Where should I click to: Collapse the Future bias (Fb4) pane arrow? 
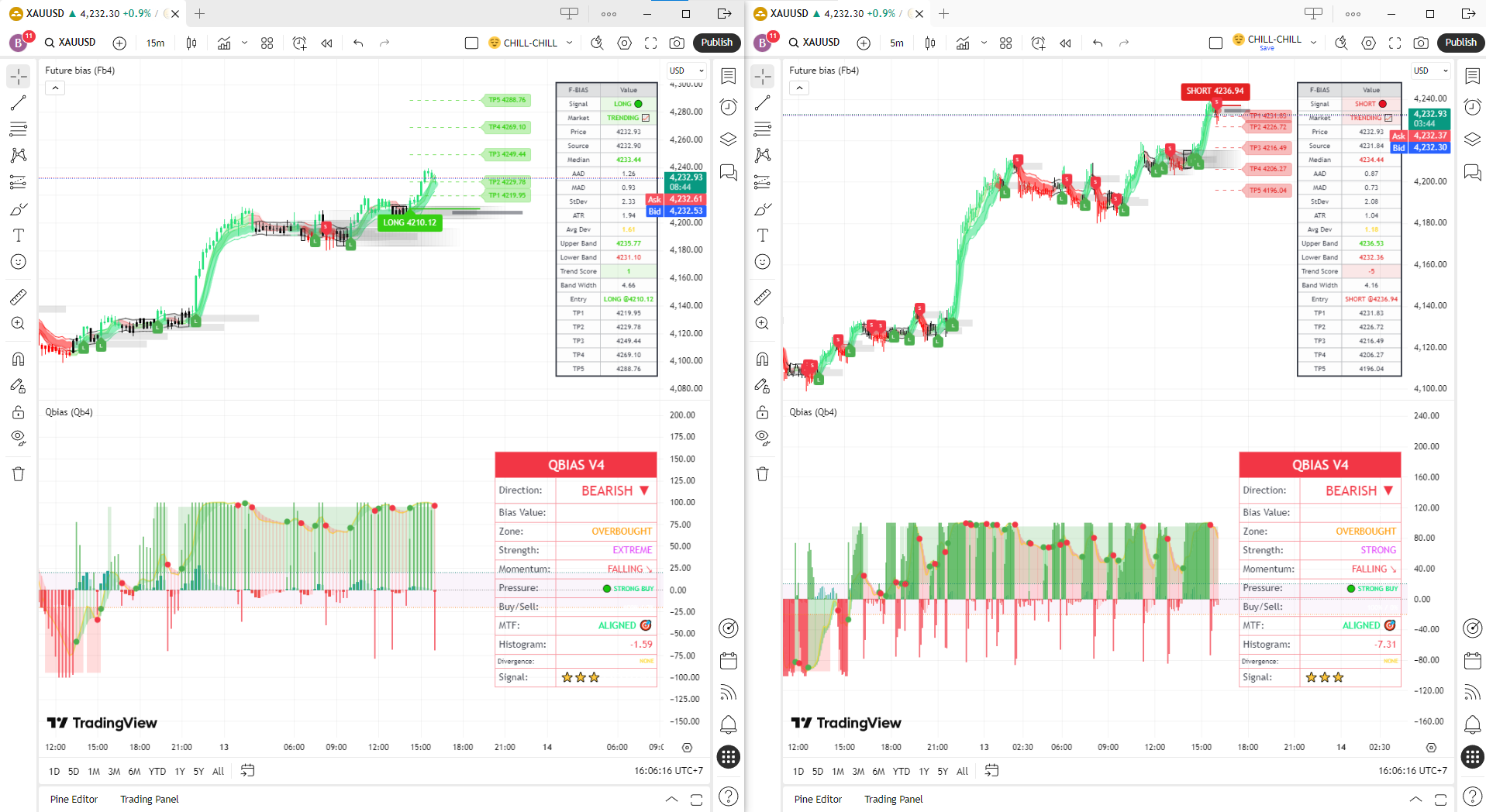[54, 88]
